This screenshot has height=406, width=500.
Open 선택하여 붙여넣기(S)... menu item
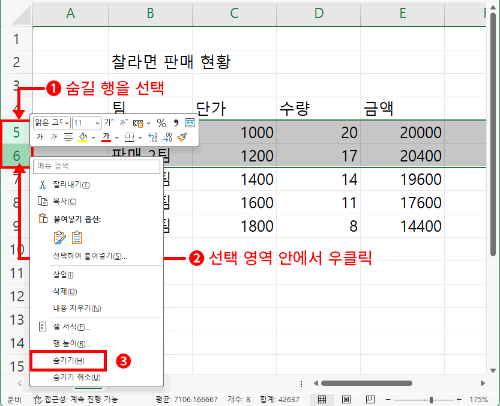(x=96, y=256)
